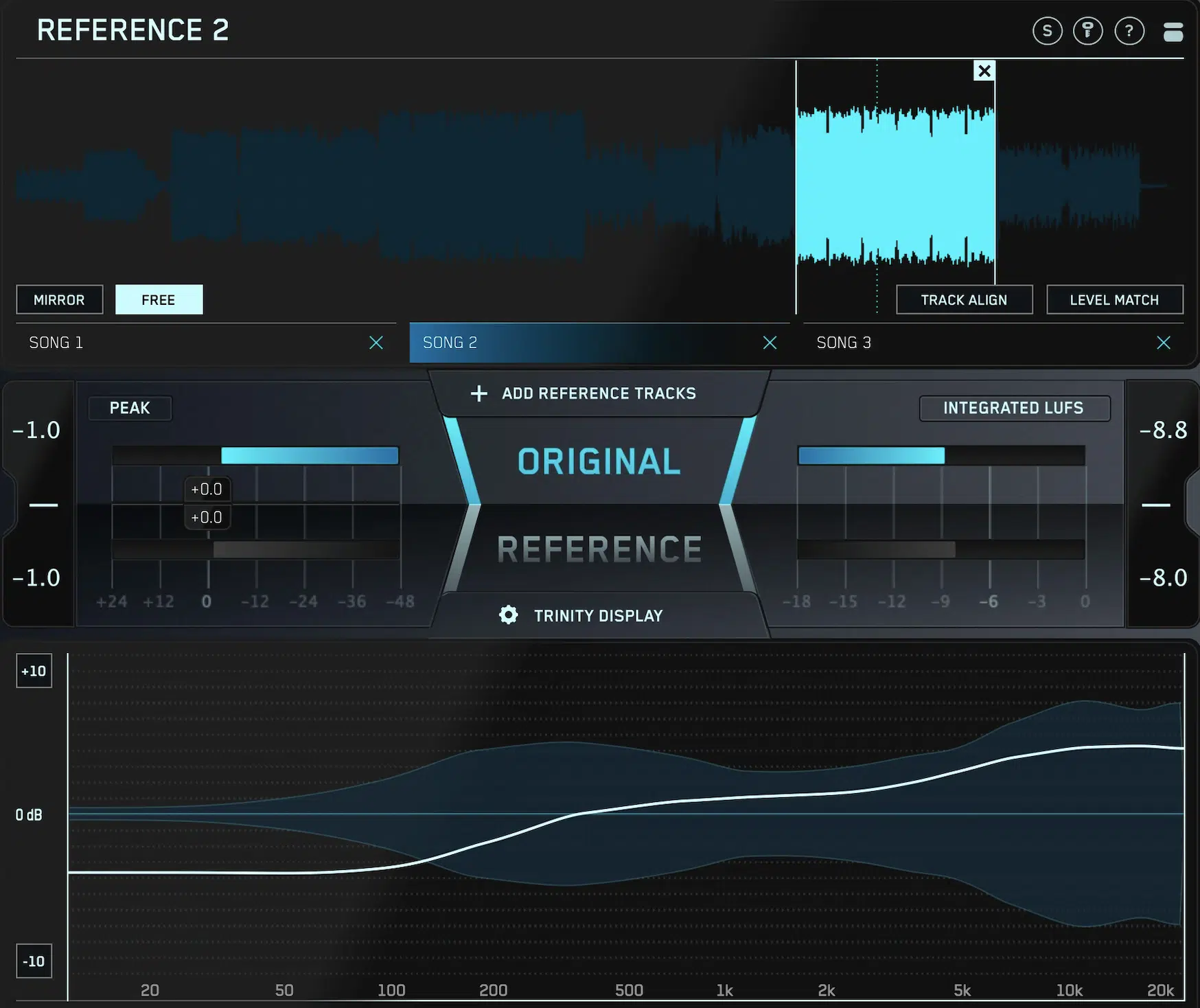
Task: Click the lower -1.0 peak readout
Action: click(36, 577)
